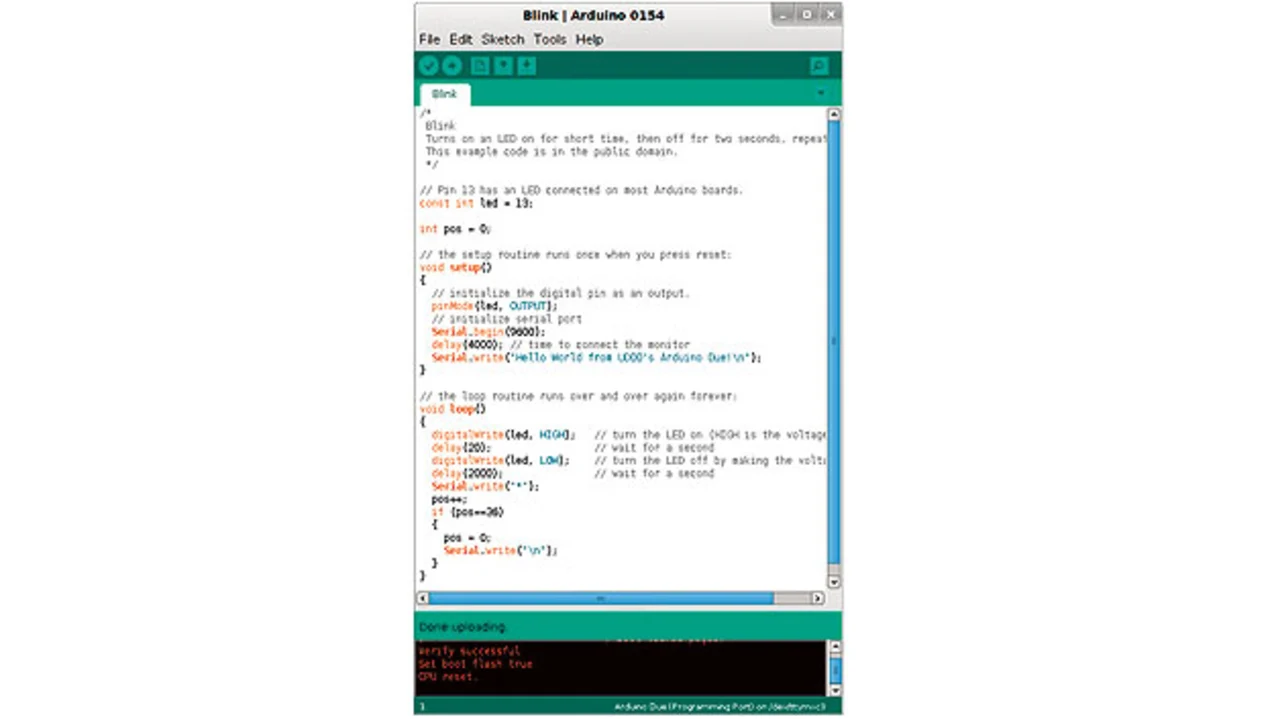The image size is (1280, 719).
Task: Open the Serial Monitor magnifier icon
Action: (818, 66)
